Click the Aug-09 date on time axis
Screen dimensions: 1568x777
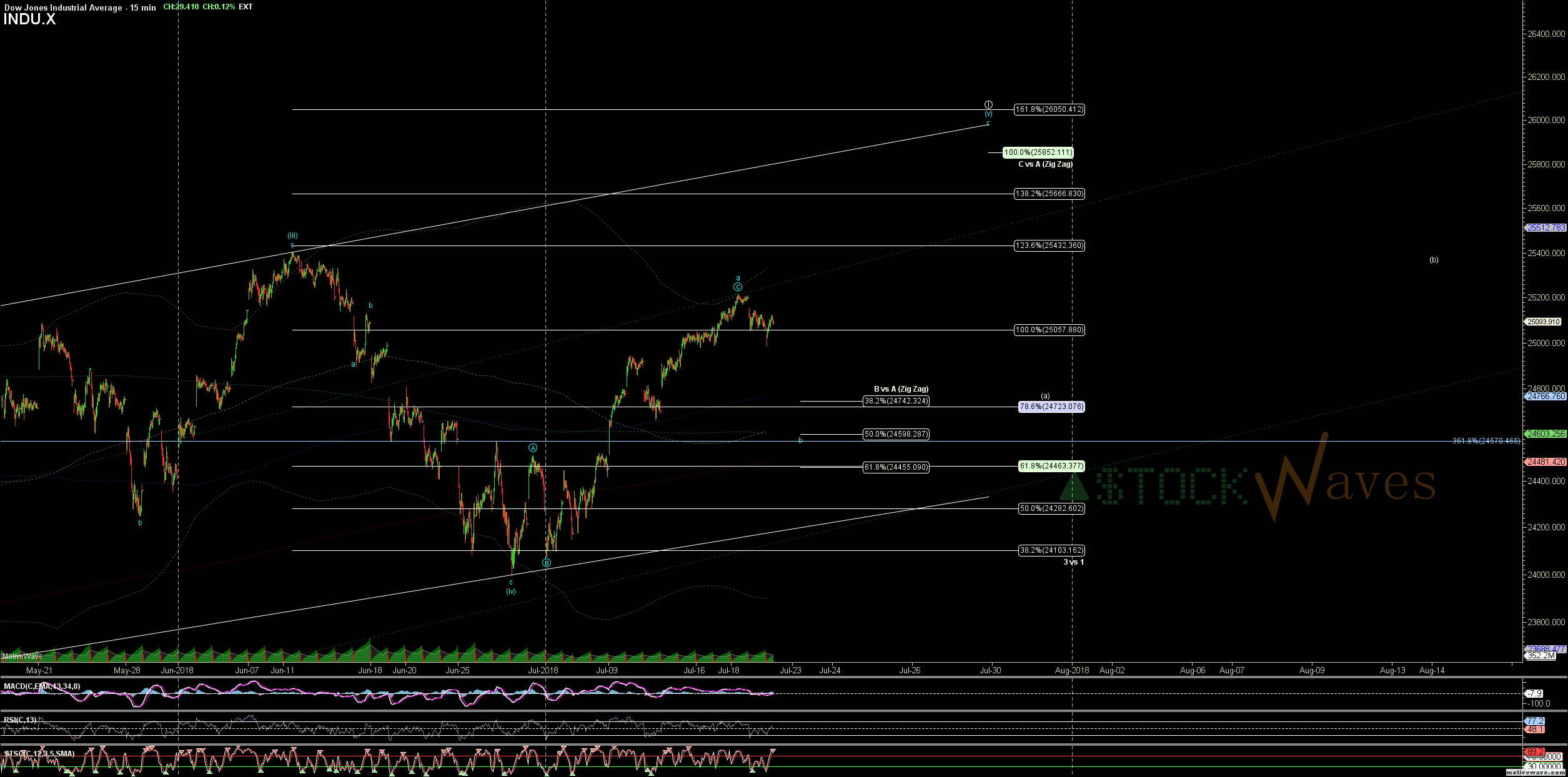pyautogui.click(x=1311, y=670)
